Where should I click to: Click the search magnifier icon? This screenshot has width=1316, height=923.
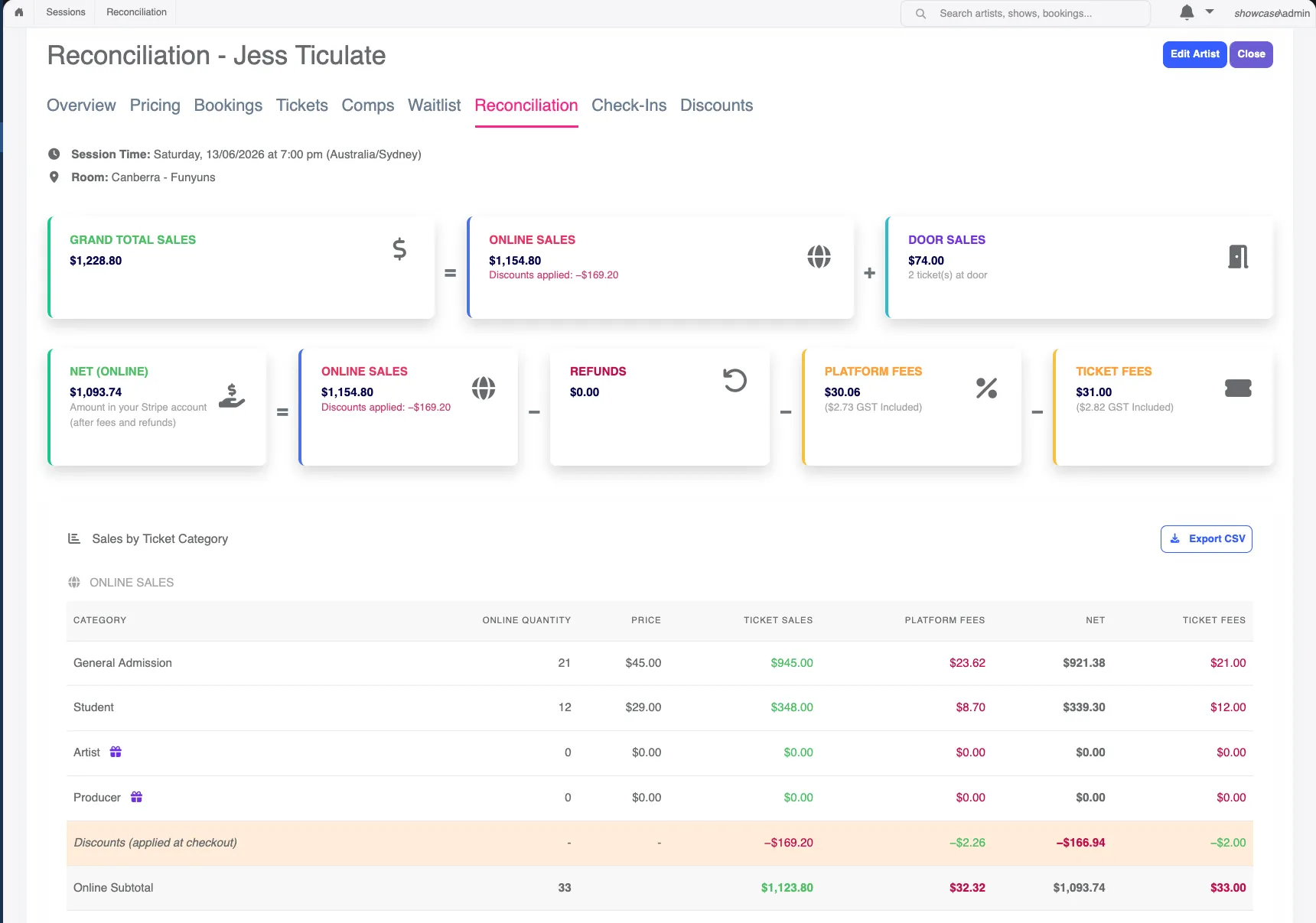tap(921, 14)
